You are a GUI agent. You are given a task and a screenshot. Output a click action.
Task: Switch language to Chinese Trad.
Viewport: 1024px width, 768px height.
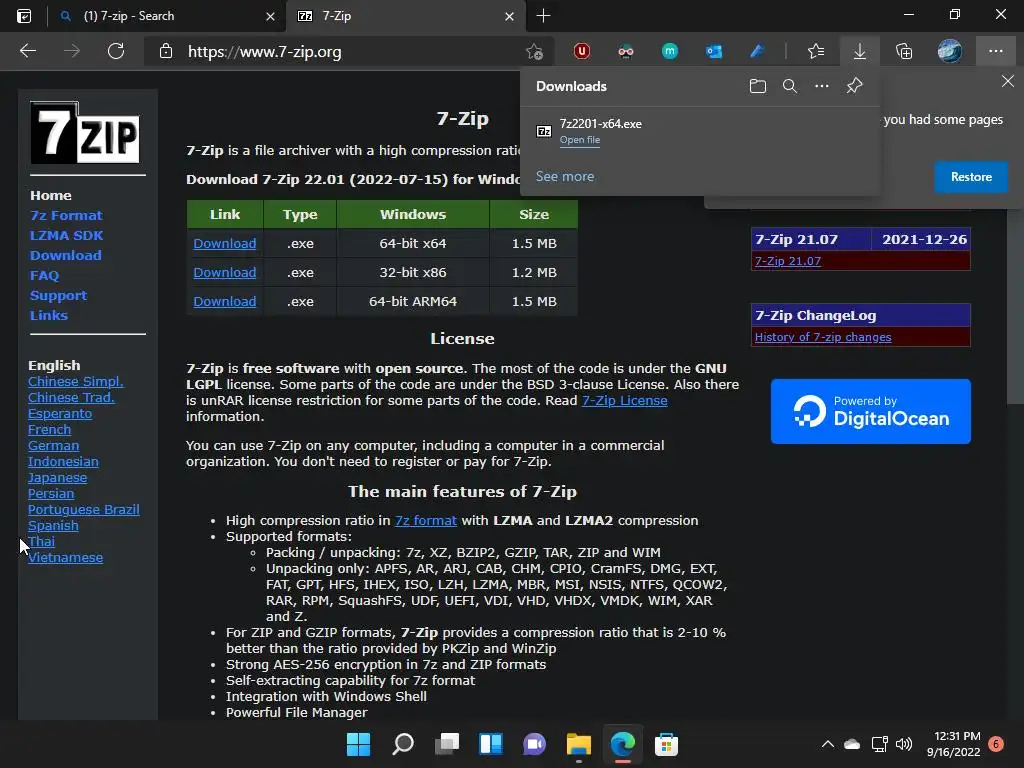[71, 398]
